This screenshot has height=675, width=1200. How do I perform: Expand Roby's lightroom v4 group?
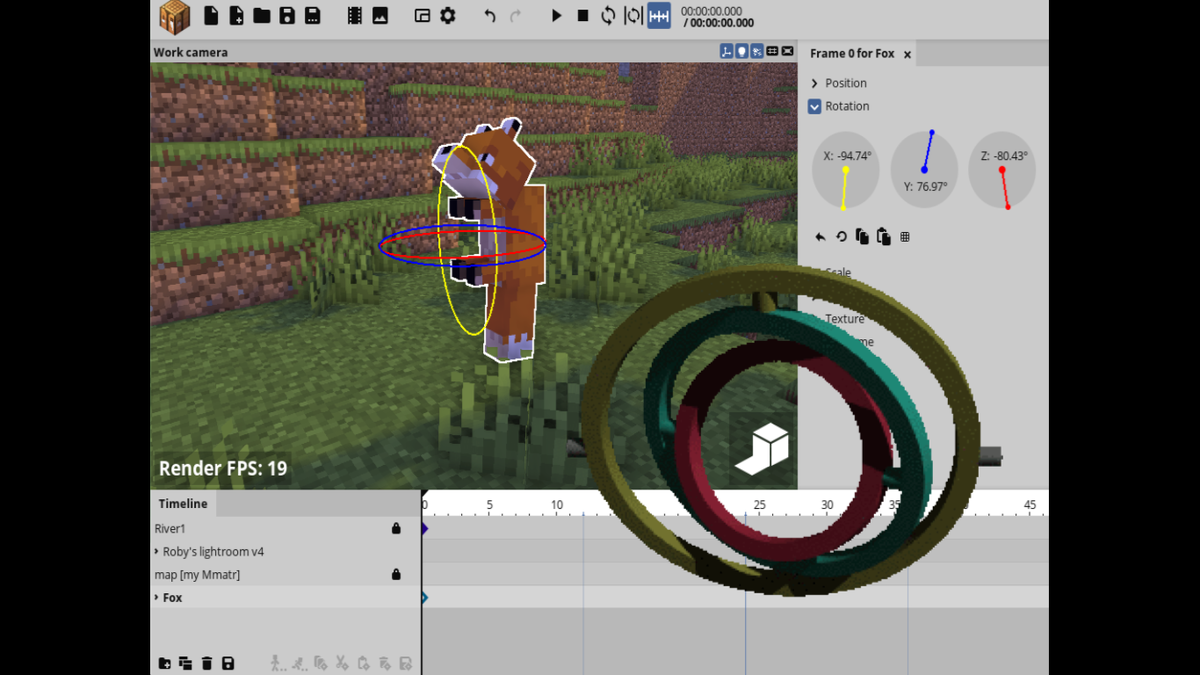[x=156, y=551]
